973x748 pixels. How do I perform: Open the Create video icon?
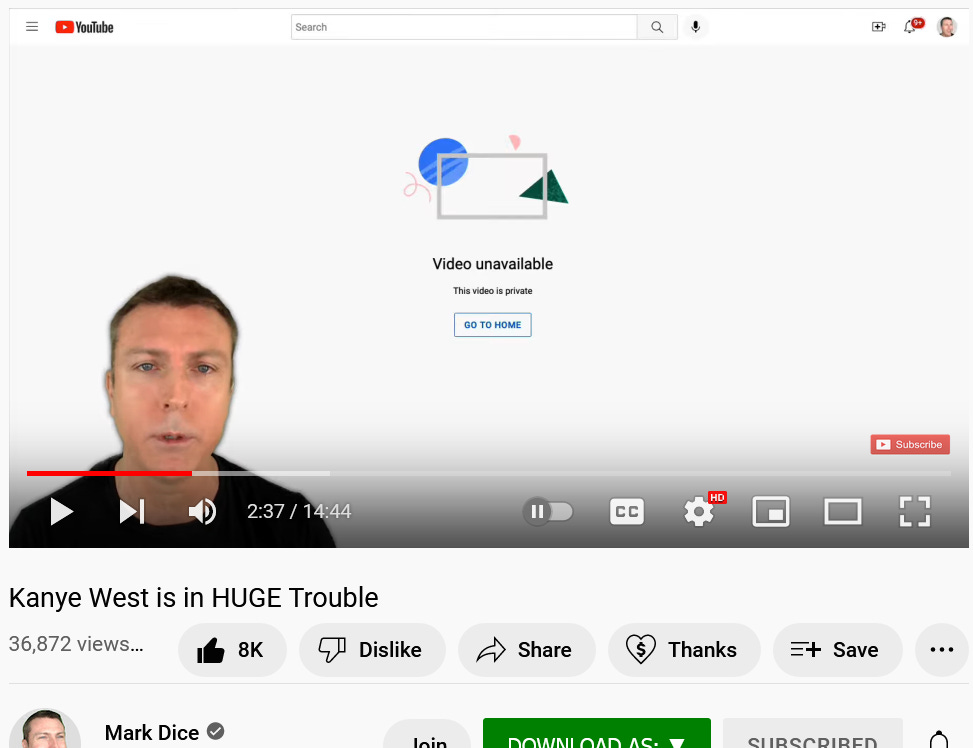(x=878, y=27)
